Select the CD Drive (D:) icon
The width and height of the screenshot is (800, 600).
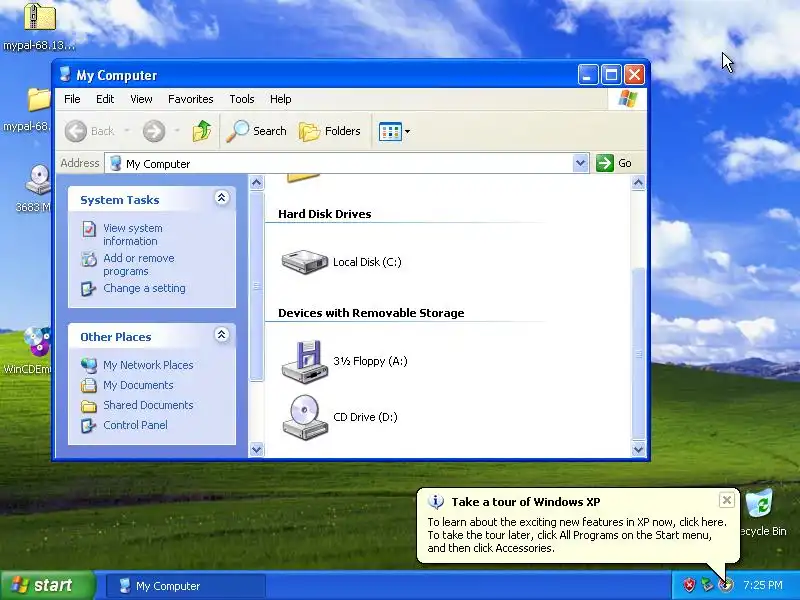[305, 417]
